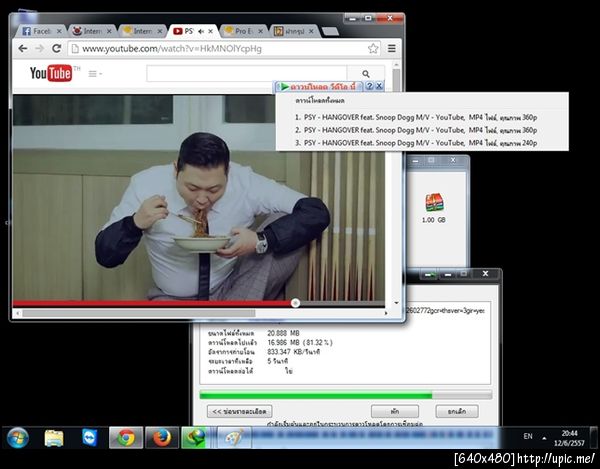Click the cancel button in IDM dialog
The height and width of the screenshot is (469, 600).
click(x=457, y=411)
